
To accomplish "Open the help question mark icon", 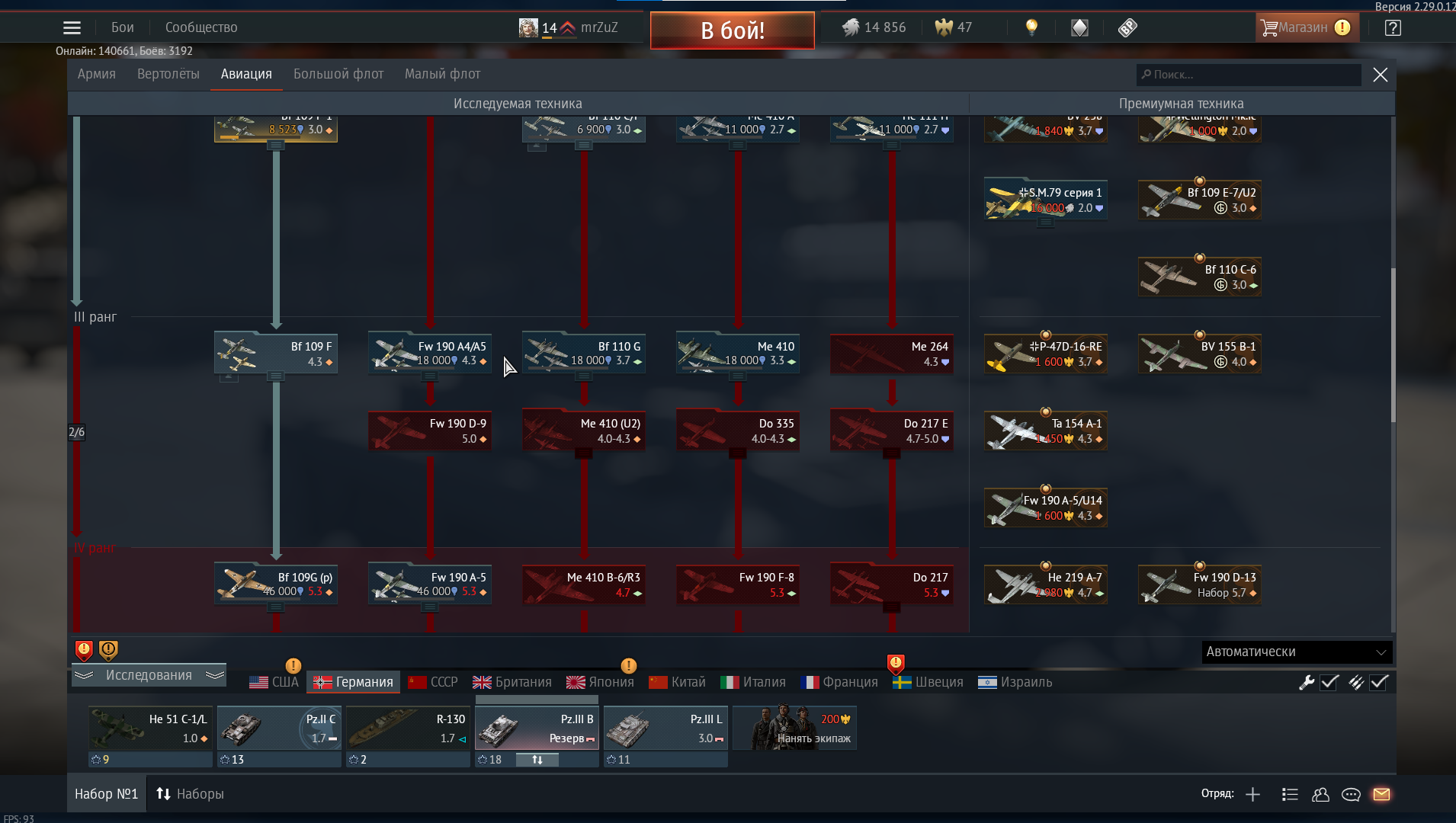I will (1393, 27).
